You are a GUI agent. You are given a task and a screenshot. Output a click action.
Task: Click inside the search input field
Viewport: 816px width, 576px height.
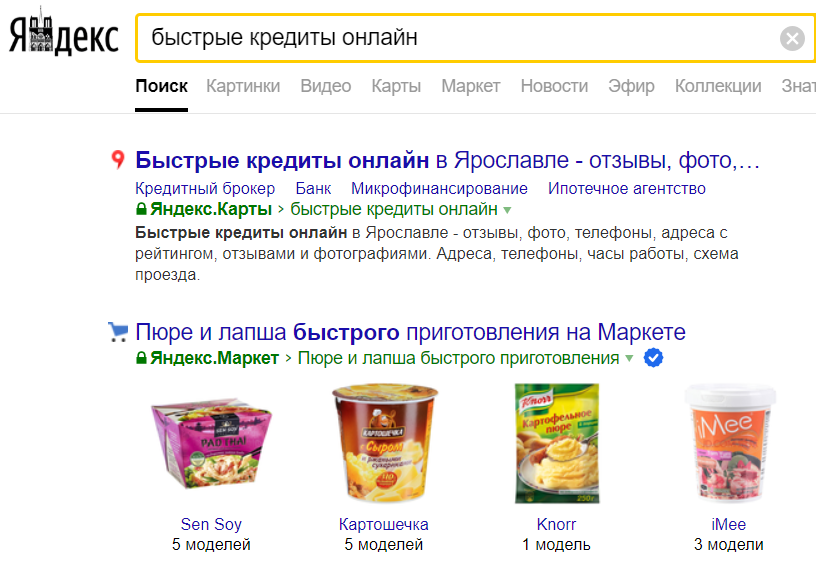pyautogui.click(x=450, y=39)
